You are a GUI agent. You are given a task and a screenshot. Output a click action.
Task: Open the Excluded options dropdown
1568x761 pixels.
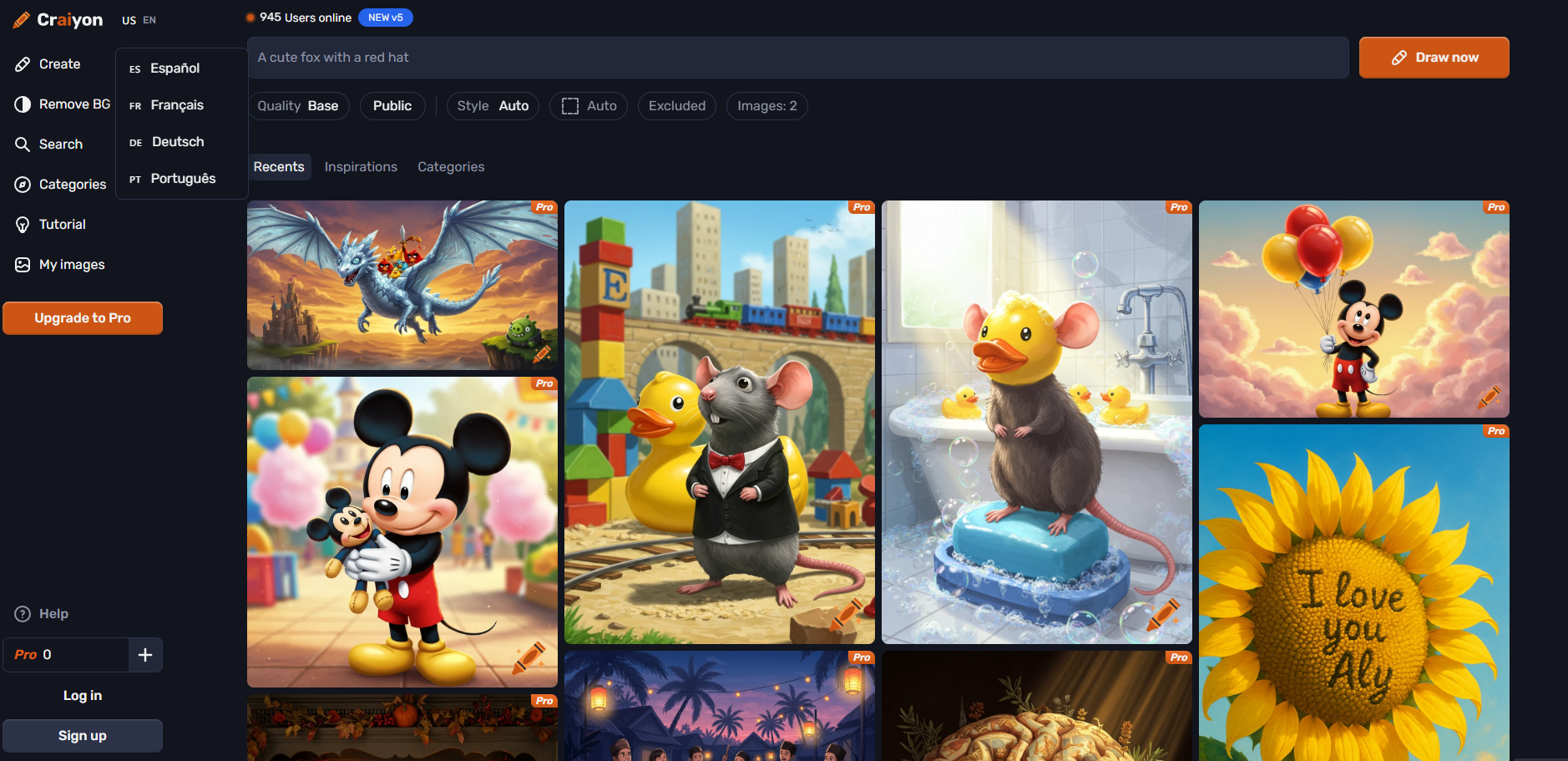677,106
